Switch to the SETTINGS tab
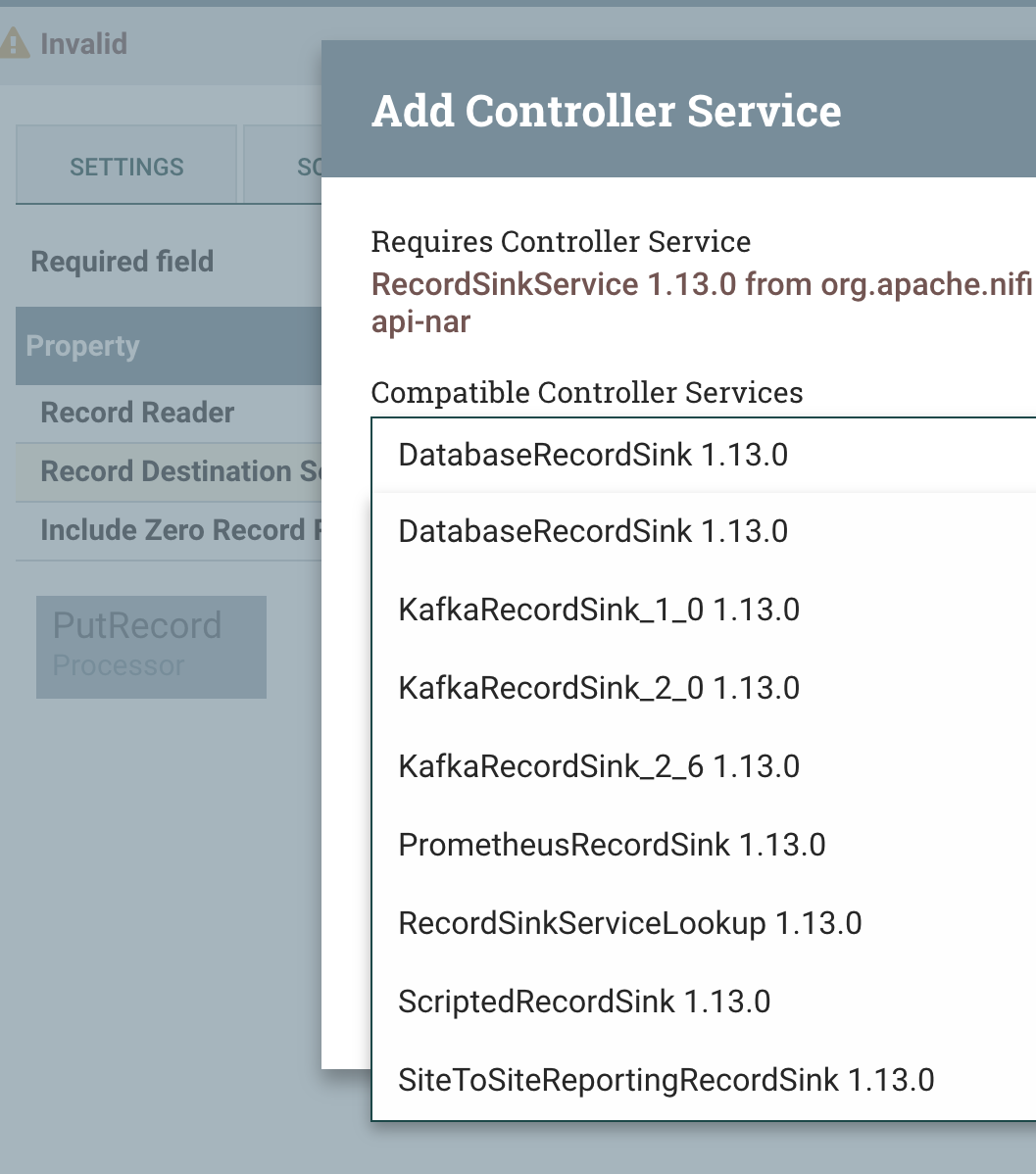This screenshot has height=1174, width=1036. 126,167
